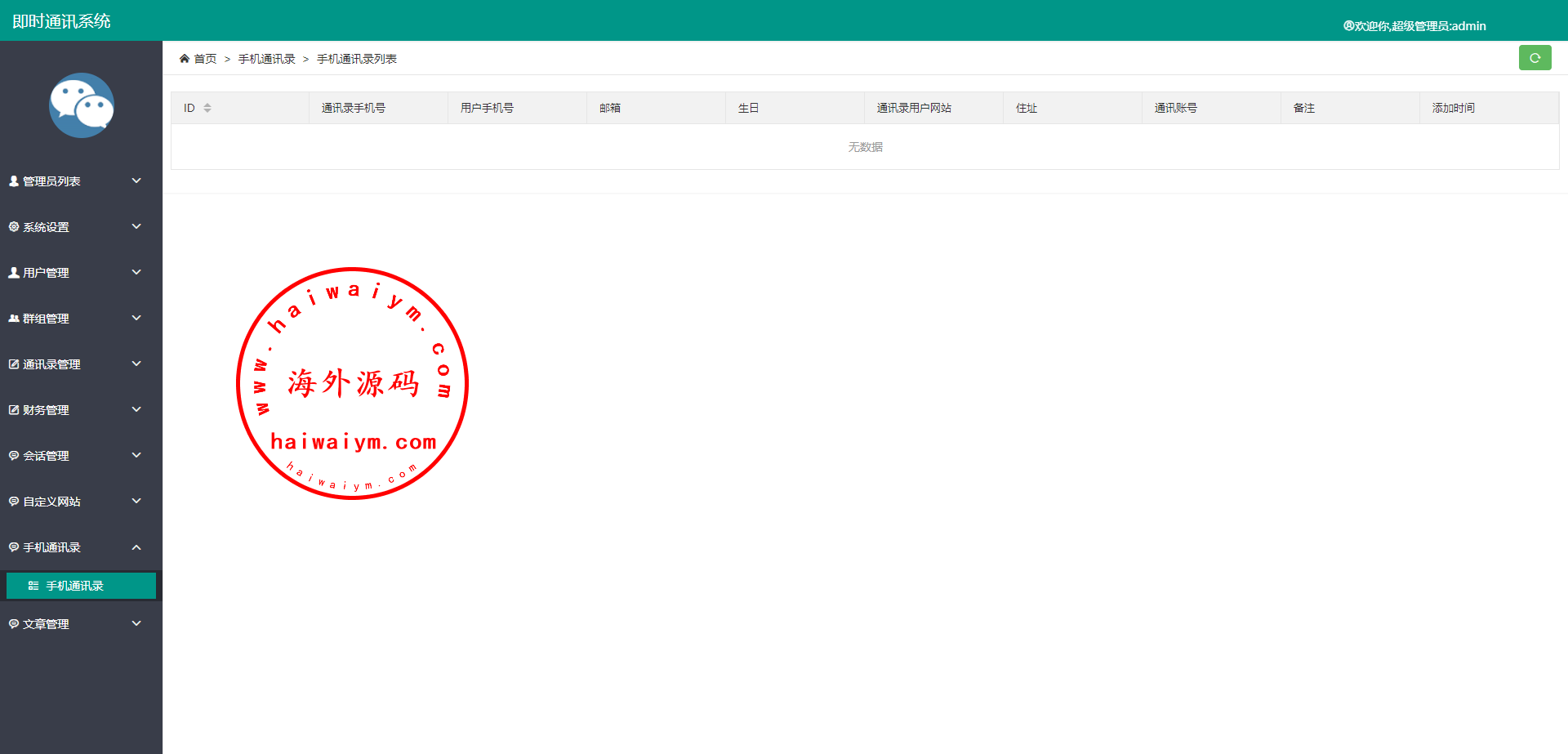
Task: Click the 添加时间 column header
Action: coord(1453,108)
